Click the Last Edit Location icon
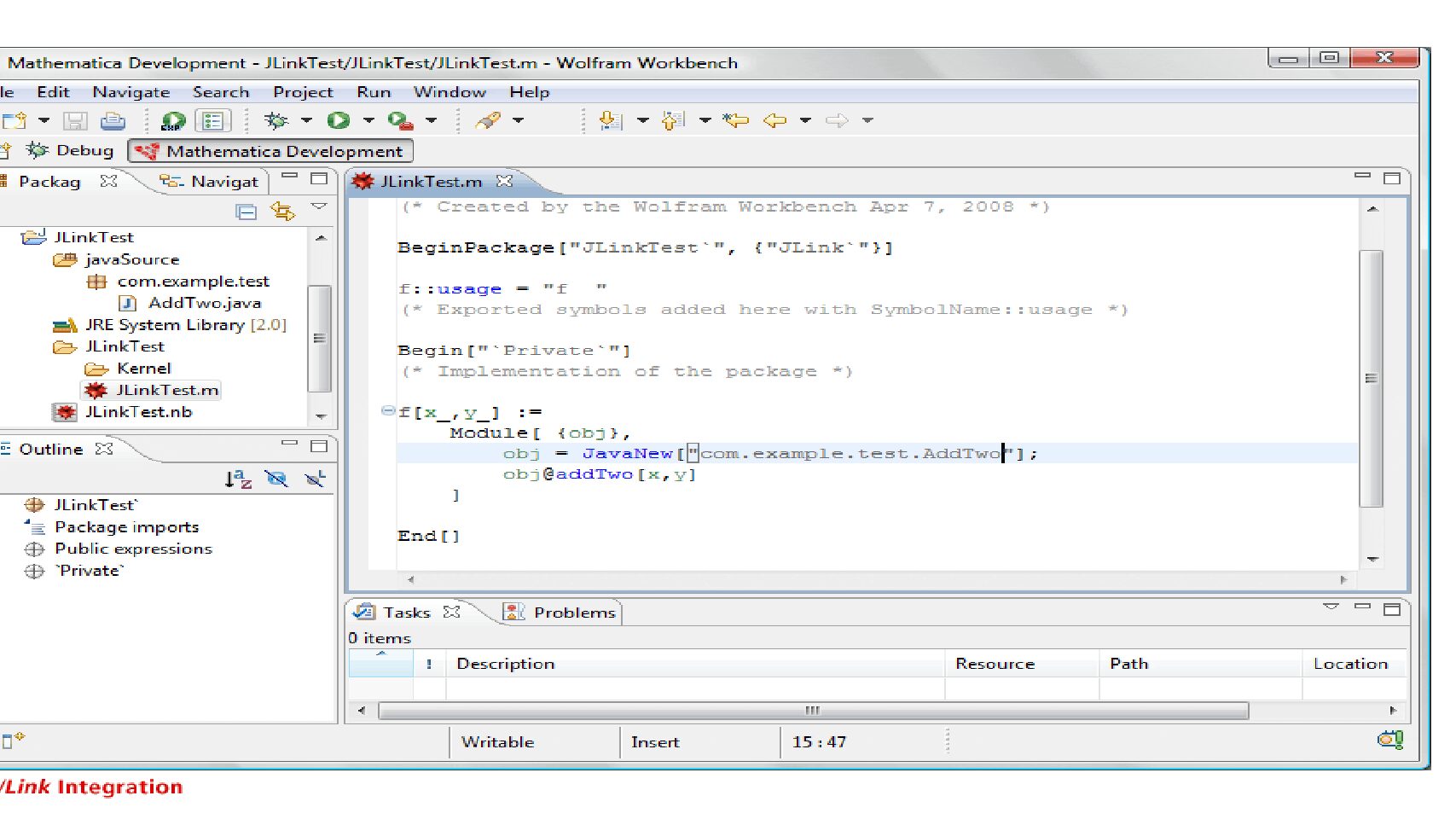Image resolution: width=1456 pixels, height=819 pixels. pyautogui.click(x=735, y=120)
